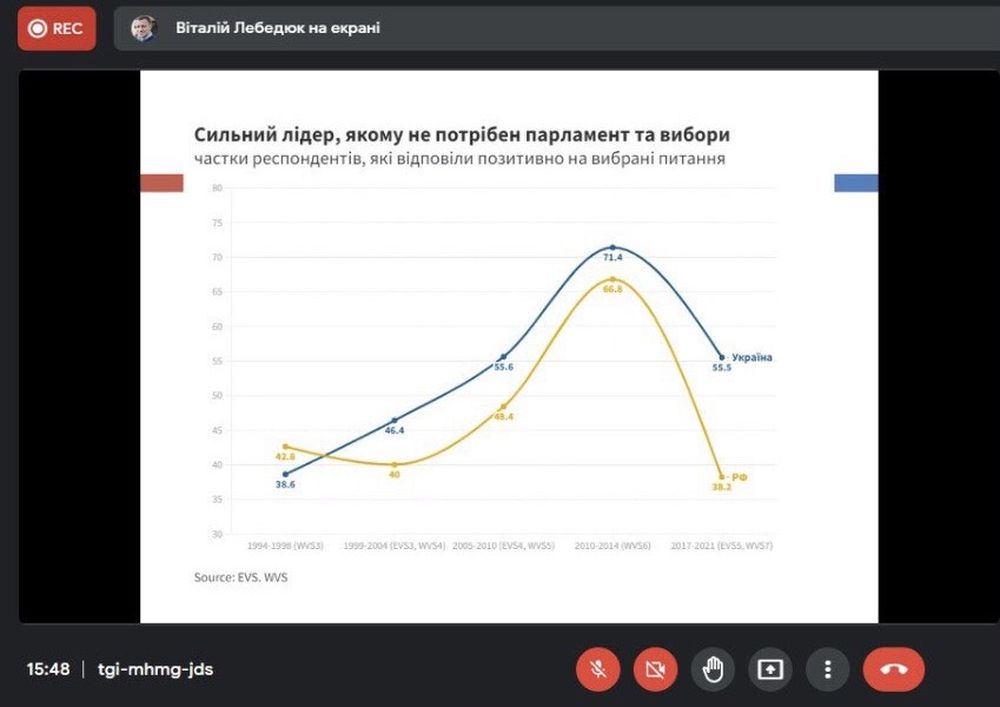Hang up with the red phone button

click(894, 669)
